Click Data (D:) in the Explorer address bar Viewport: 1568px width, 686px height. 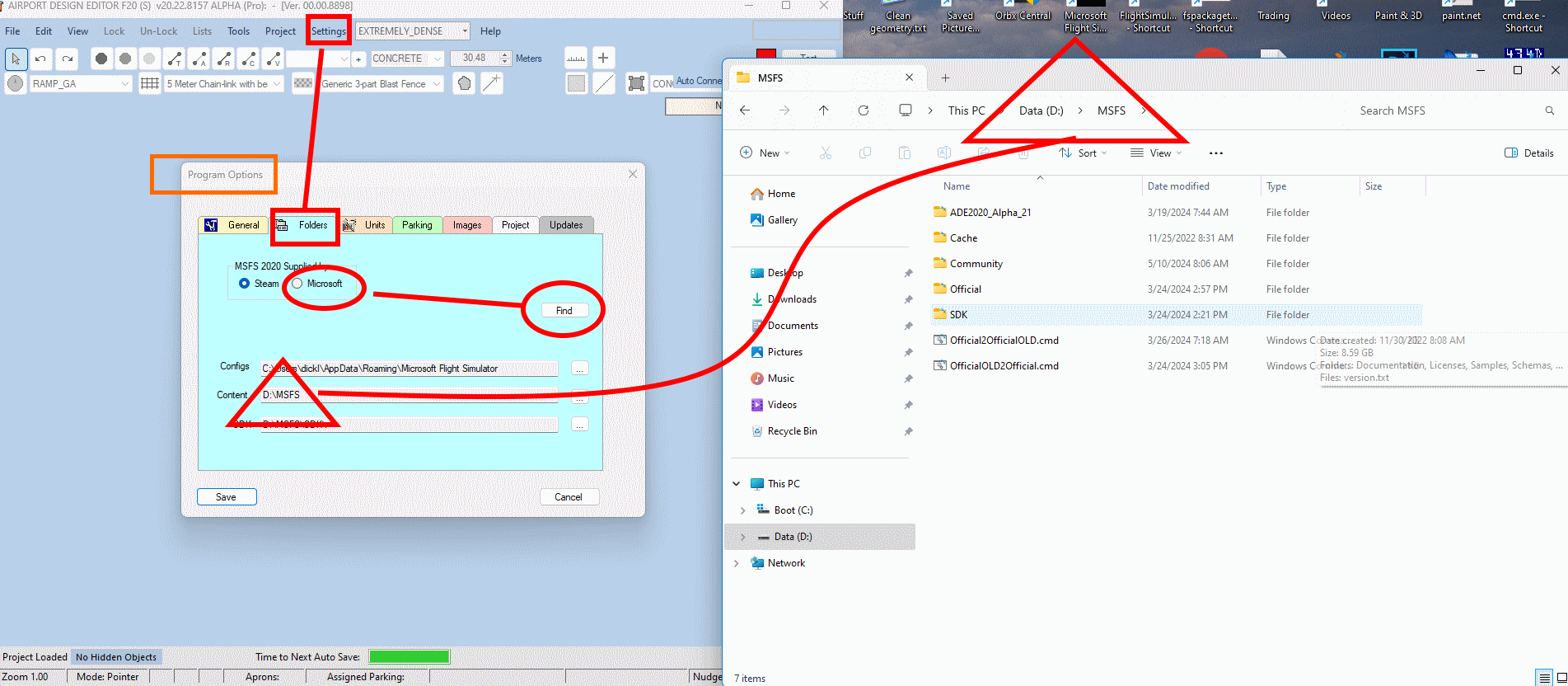[x=1041, y=110]
